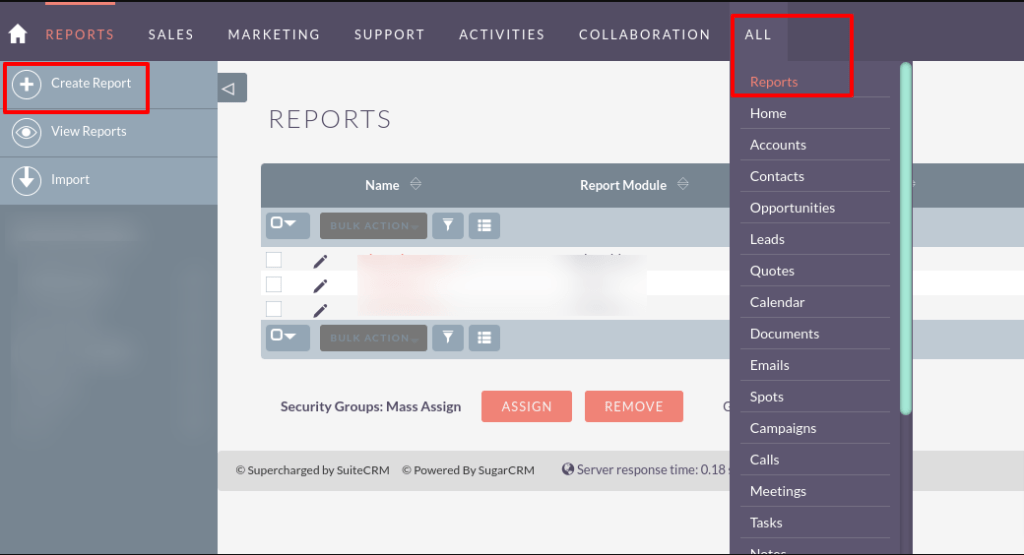Open the All menu
1024x555 pixels.
(758, 35)
